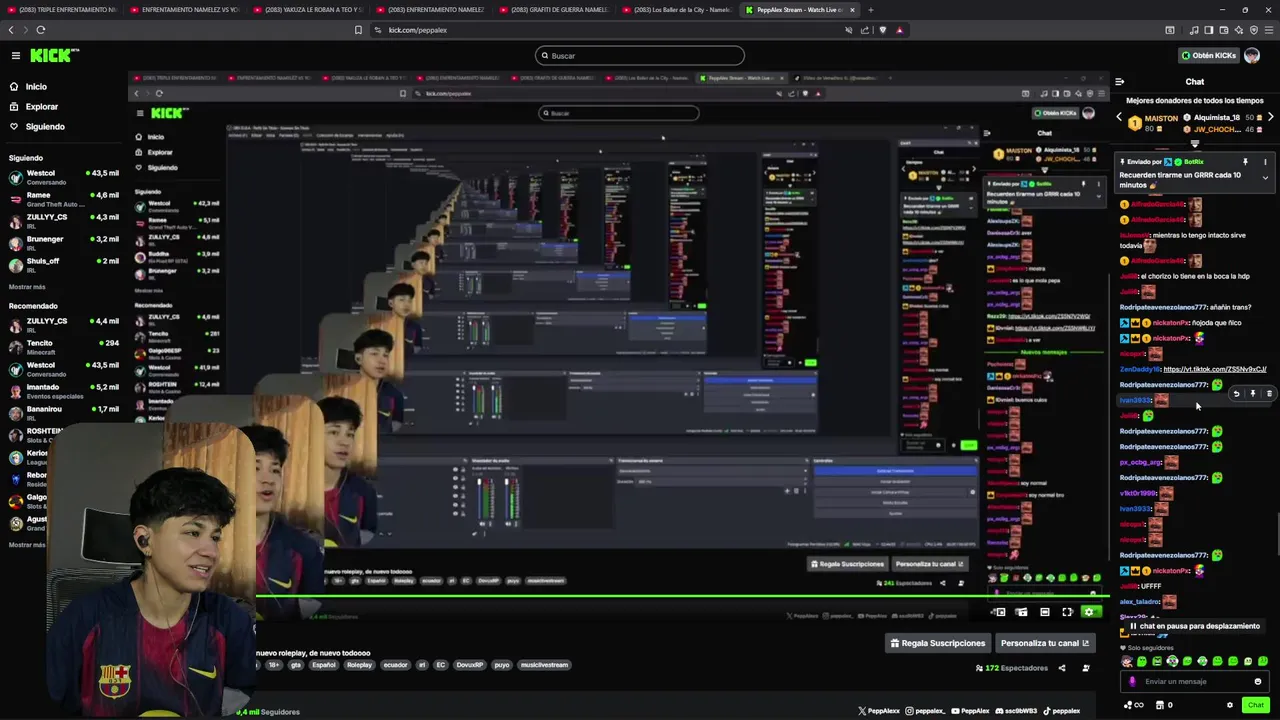Select the Roleplay stream tag

pyautogui.click(x=359, y=665)
